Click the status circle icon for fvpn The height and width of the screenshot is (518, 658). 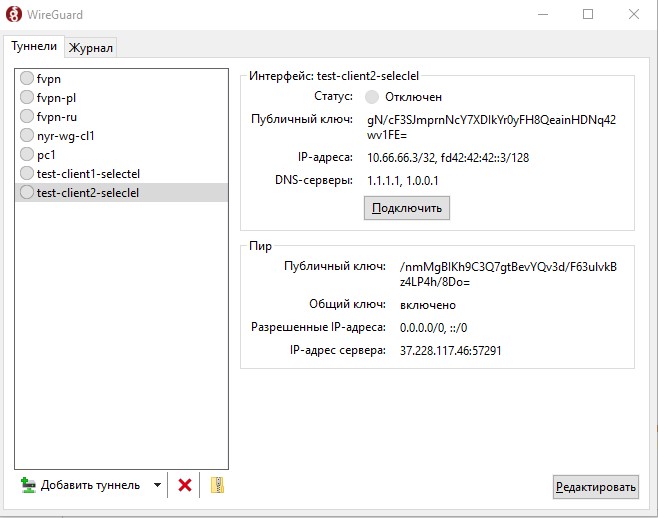tap(27, 78)
